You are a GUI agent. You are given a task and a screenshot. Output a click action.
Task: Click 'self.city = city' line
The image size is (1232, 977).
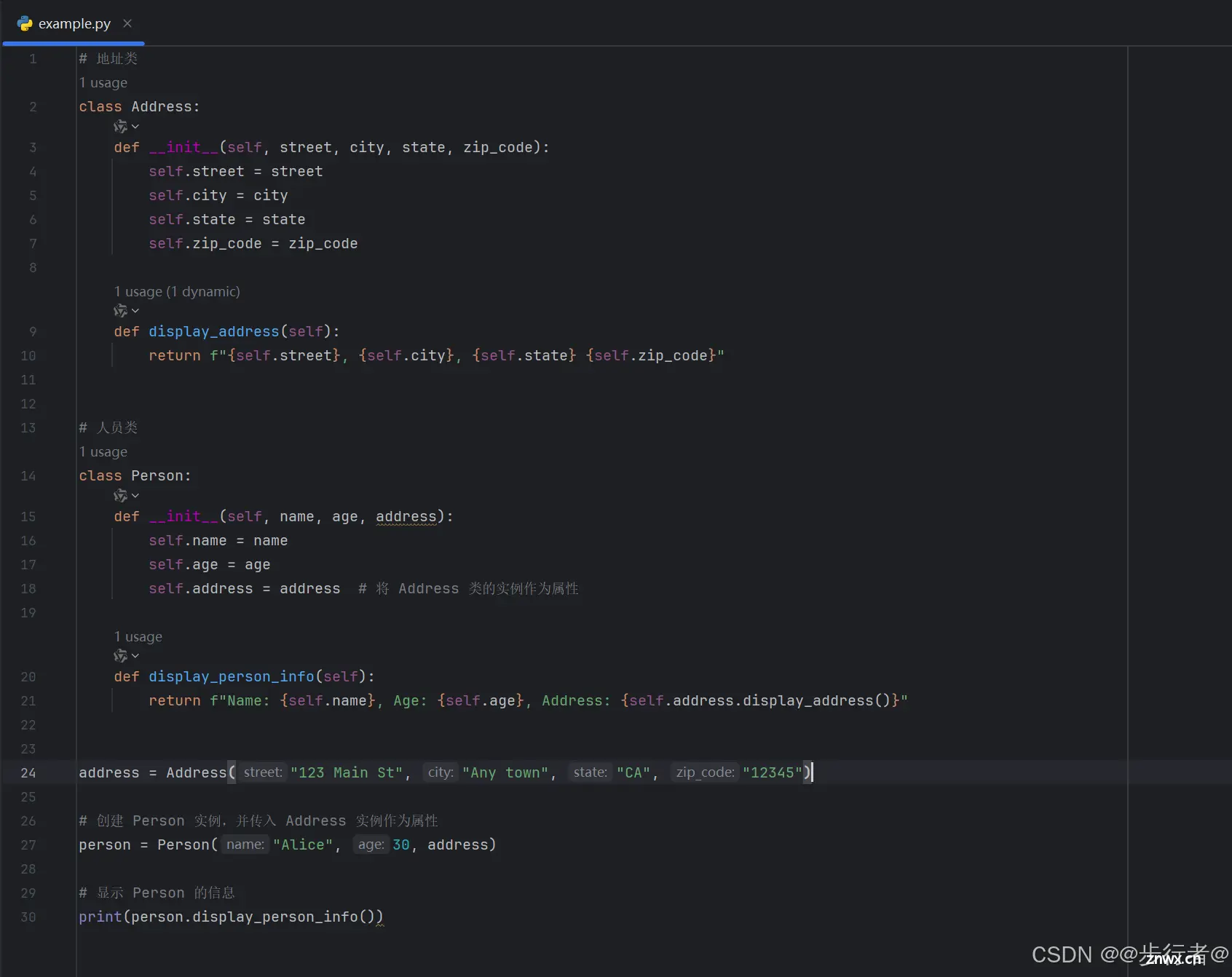(218, 196)
